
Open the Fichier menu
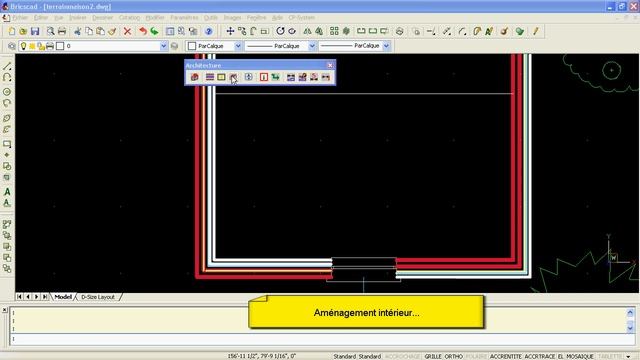pos(20,18)
